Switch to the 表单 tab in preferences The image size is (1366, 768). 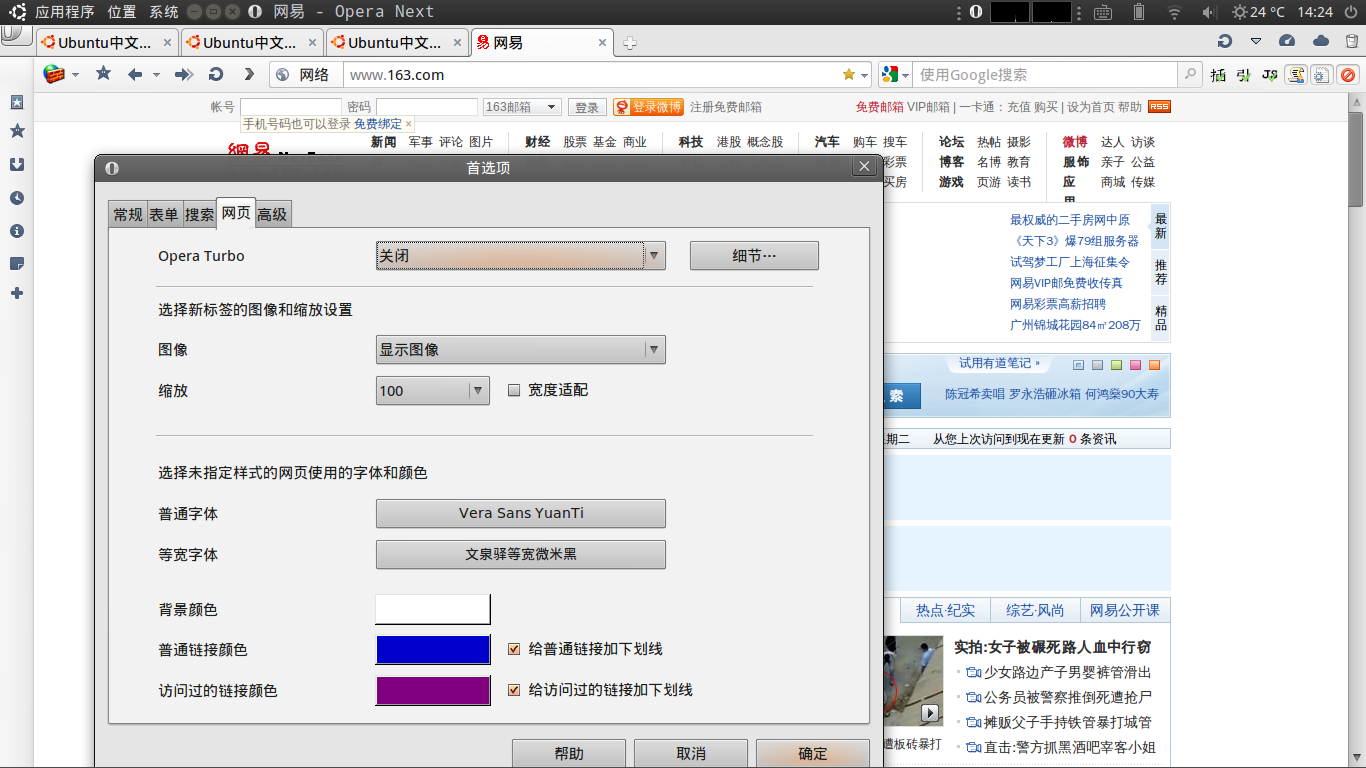click(164, 215)
